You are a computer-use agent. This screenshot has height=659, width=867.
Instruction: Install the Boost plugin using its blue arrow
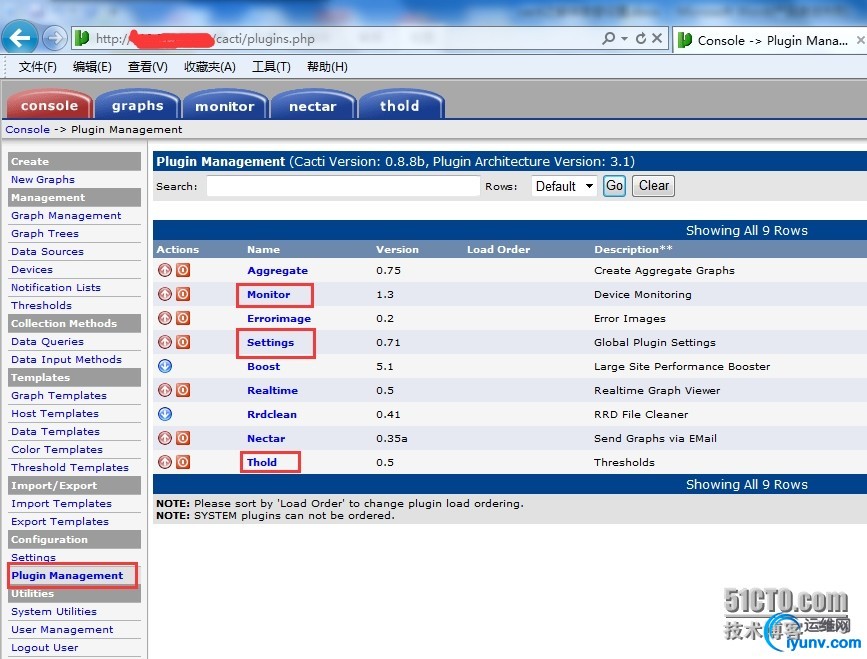[x=165, y=366]
